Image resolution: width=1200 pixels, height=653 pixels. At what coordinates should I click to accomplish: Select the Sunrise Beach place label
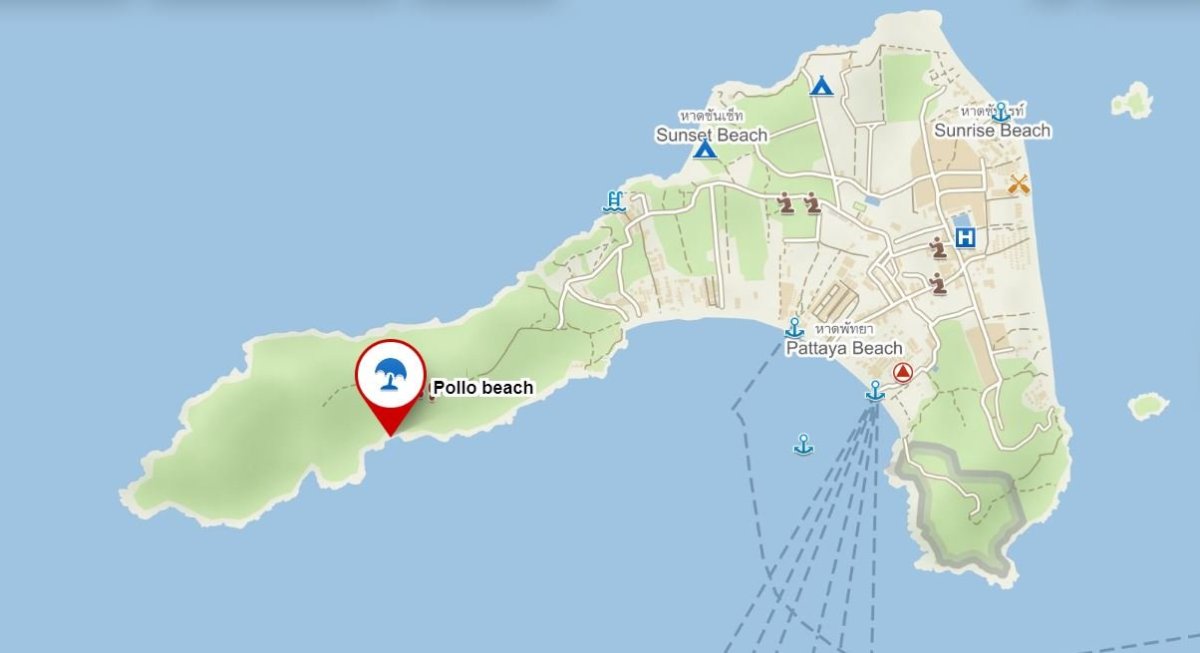[993, 130]
